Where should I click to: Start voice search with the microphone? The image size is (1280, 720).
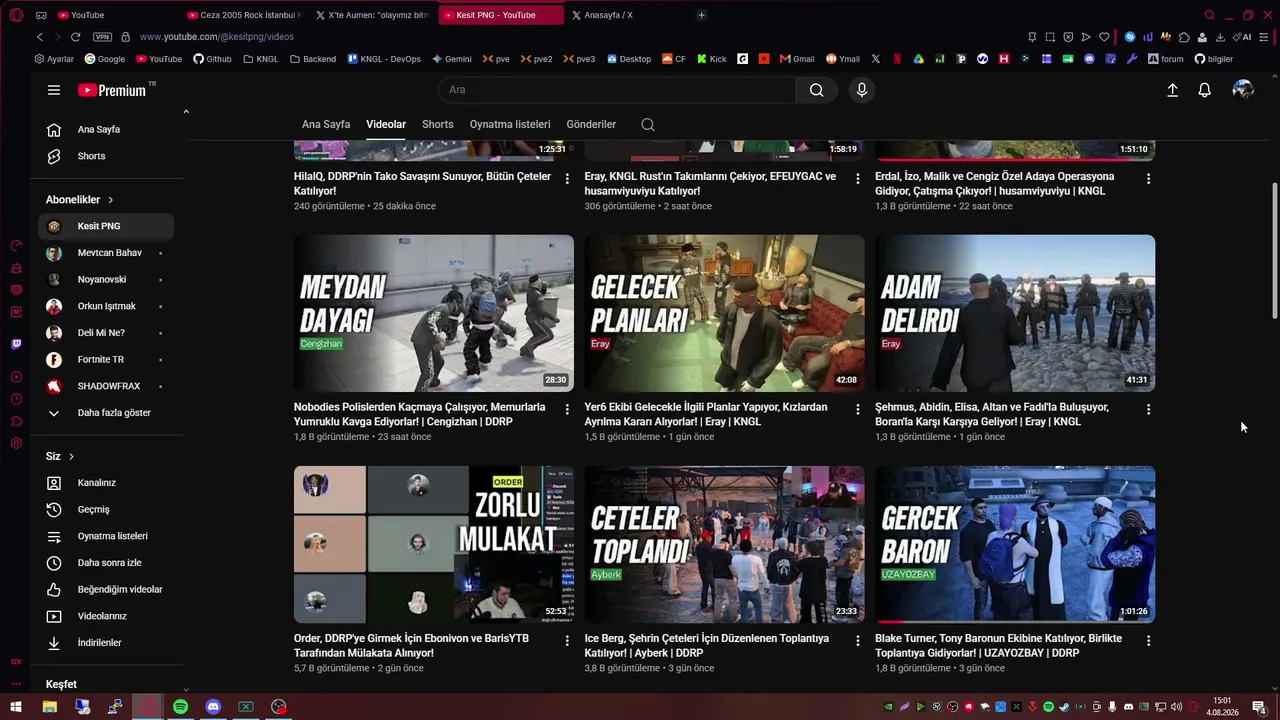click(x=862, y=90)
